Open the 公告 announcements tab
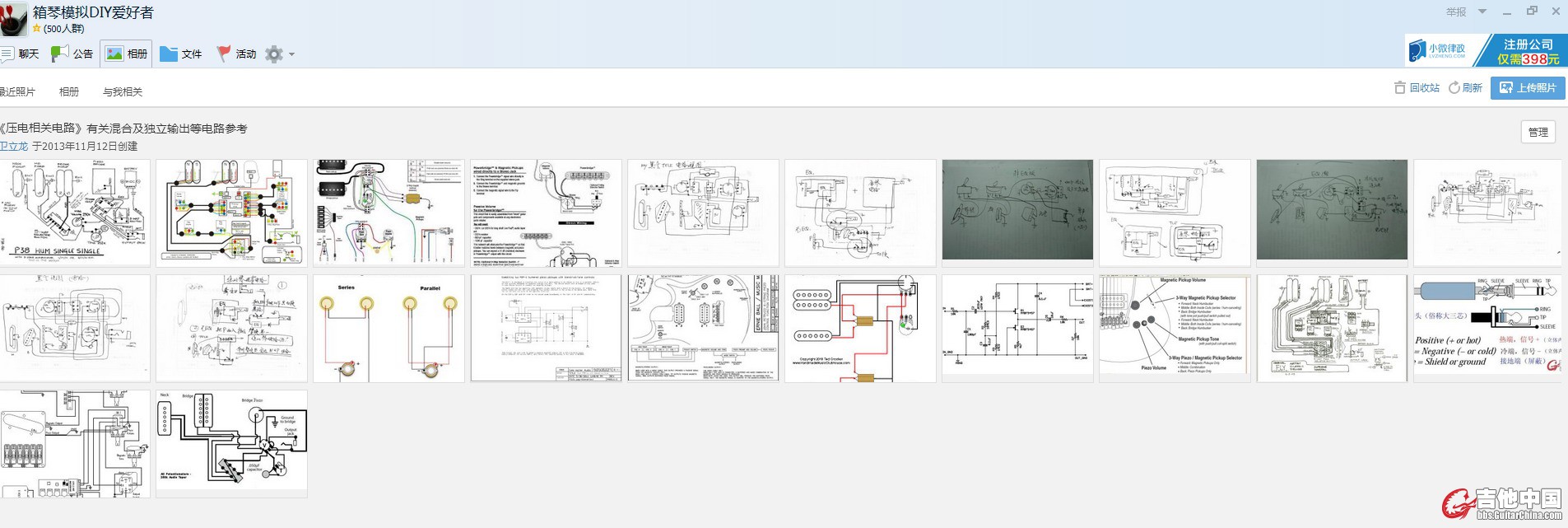 tap(72, 54)
